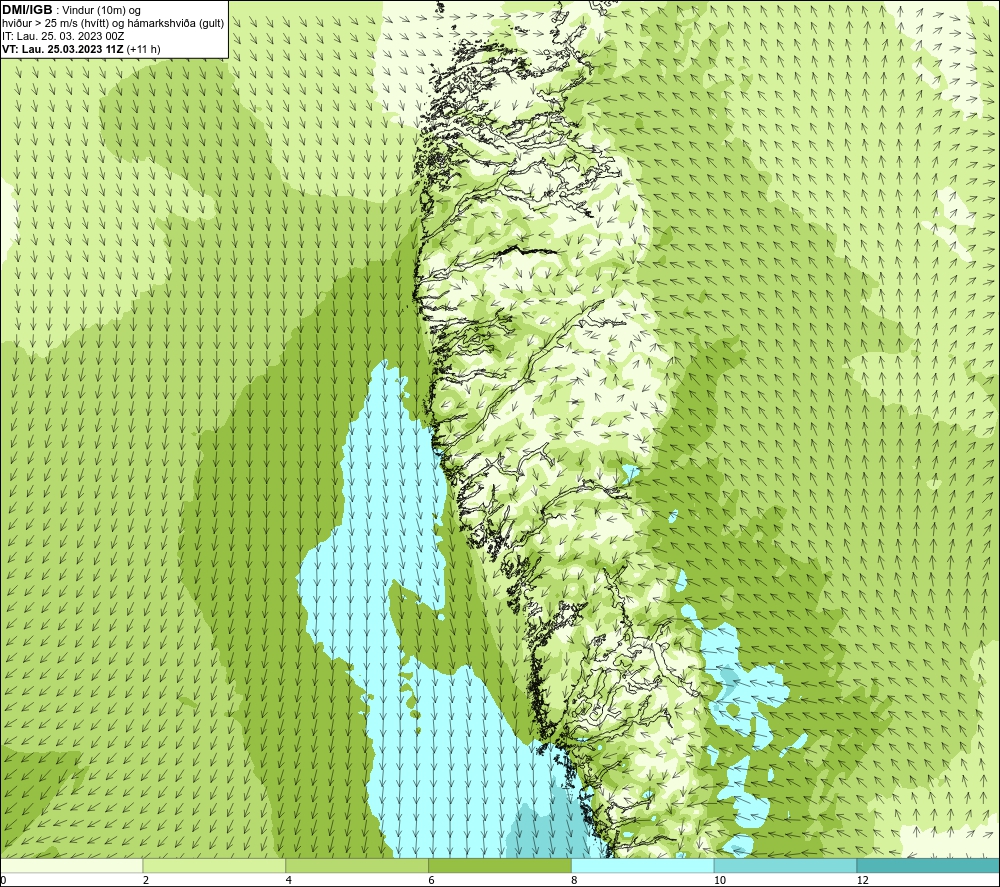
Task: Click the legend label '10'
Action: pos(719,880)
